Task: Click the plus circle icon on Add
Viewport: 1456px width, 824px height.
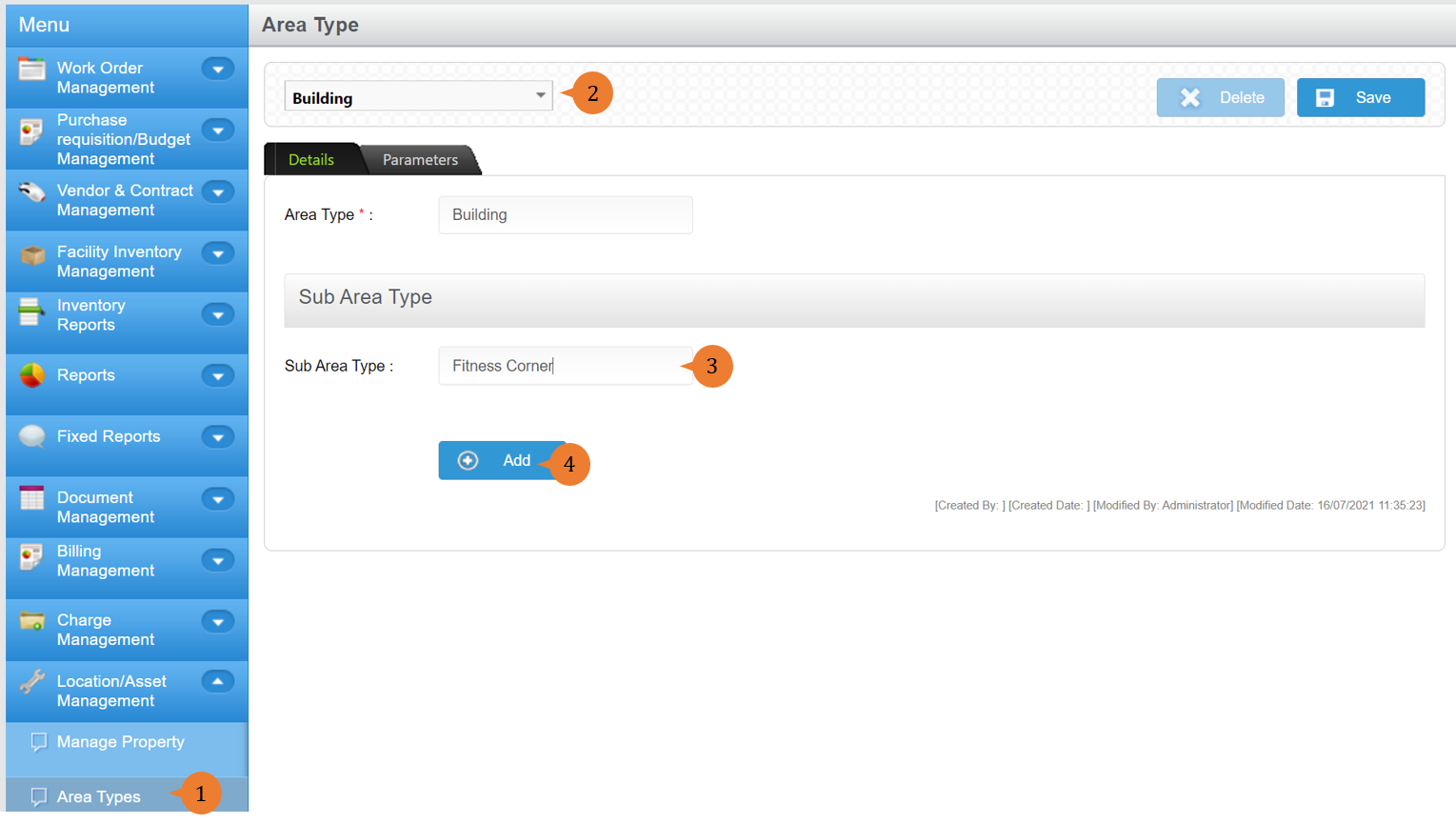Action: (468, 461)
